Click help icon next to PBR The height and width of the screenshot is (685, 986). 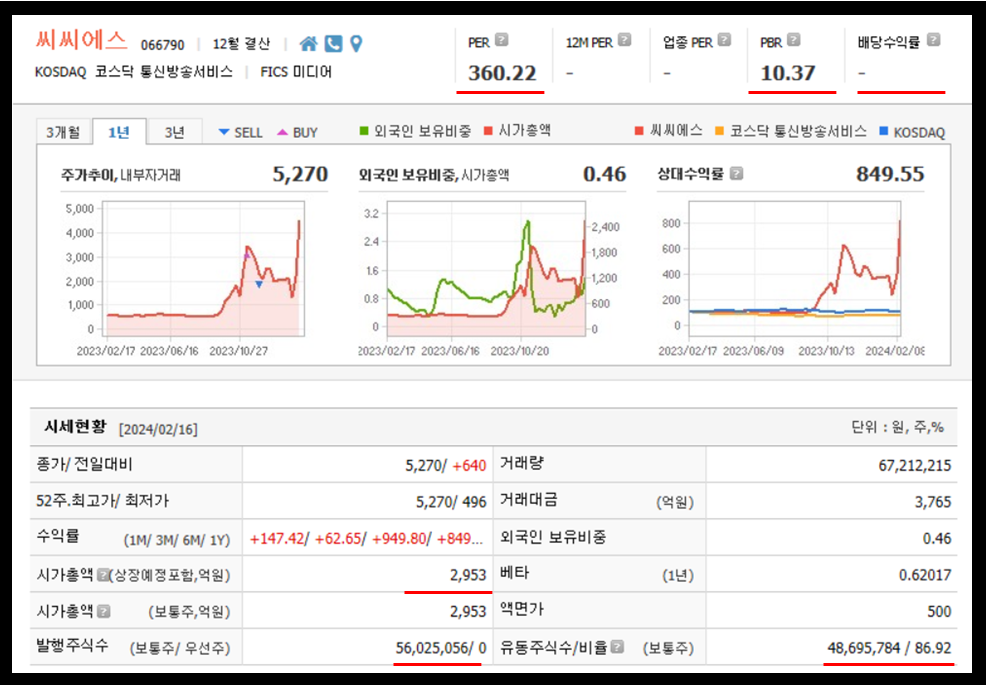[794, 40]
